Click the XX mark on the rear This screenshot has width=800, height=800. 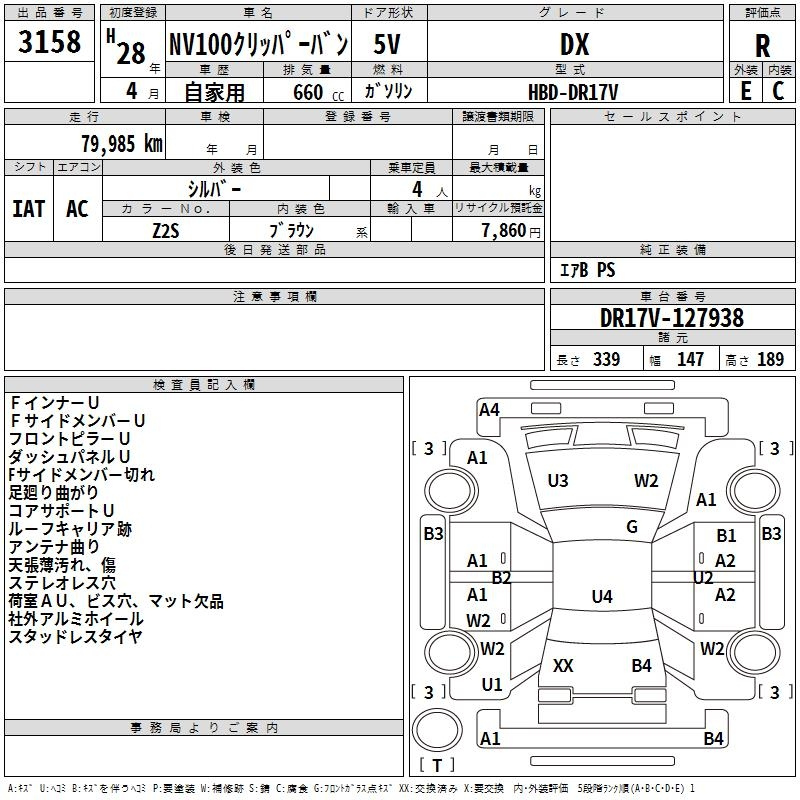[x=563, y=665]
